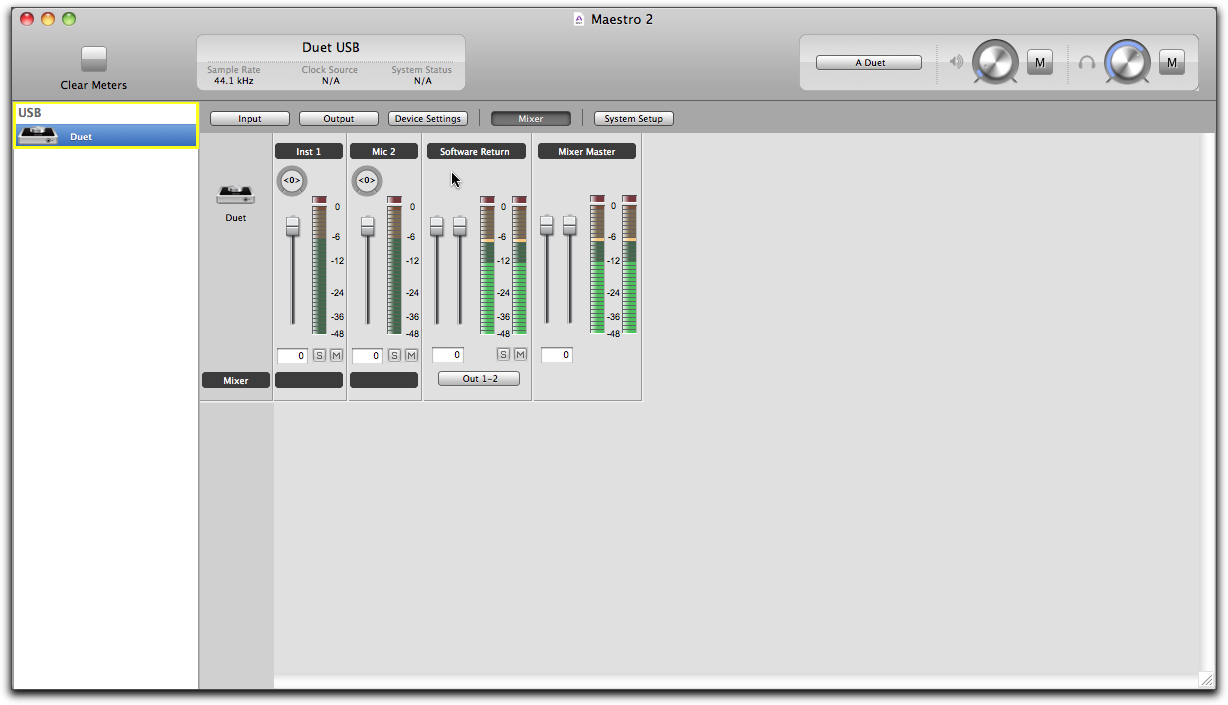Viewport: 1228px width, 705px height.
Task: Solo the Mic 2 channel
Action: click(395, 355)
